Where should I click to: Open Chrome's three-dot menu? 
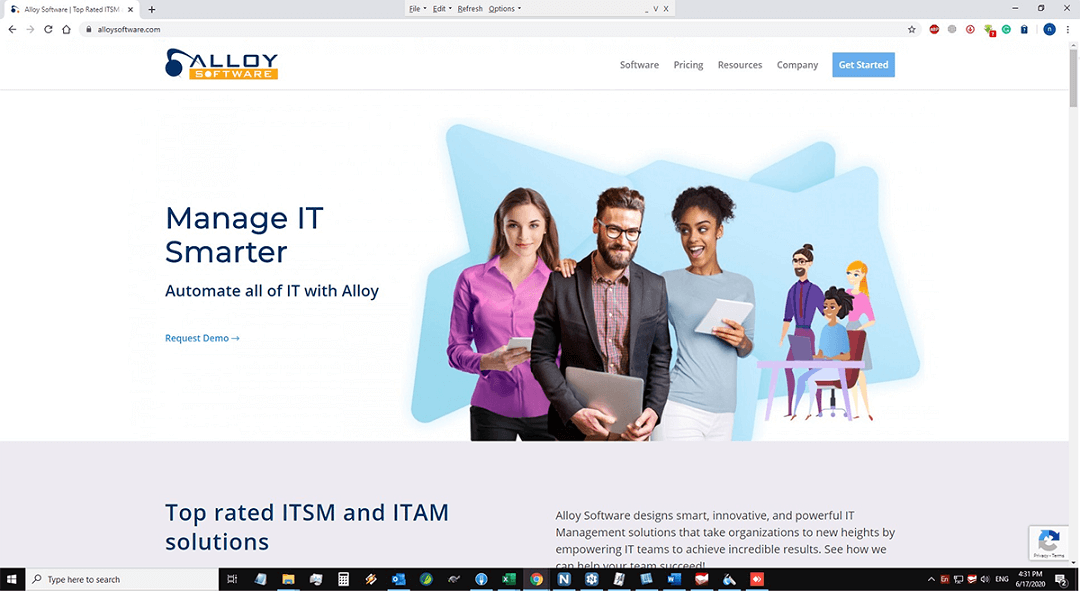pyautogui.click(x=1068, y=29)
